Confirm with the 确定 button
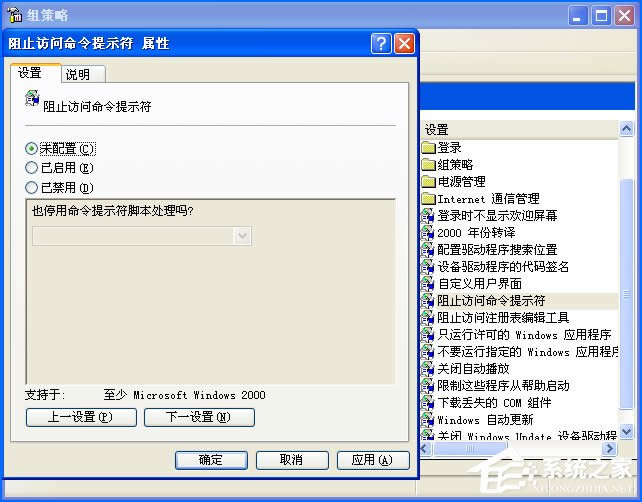Viewport: 642px width, 502px height. [x=211, y=460]
